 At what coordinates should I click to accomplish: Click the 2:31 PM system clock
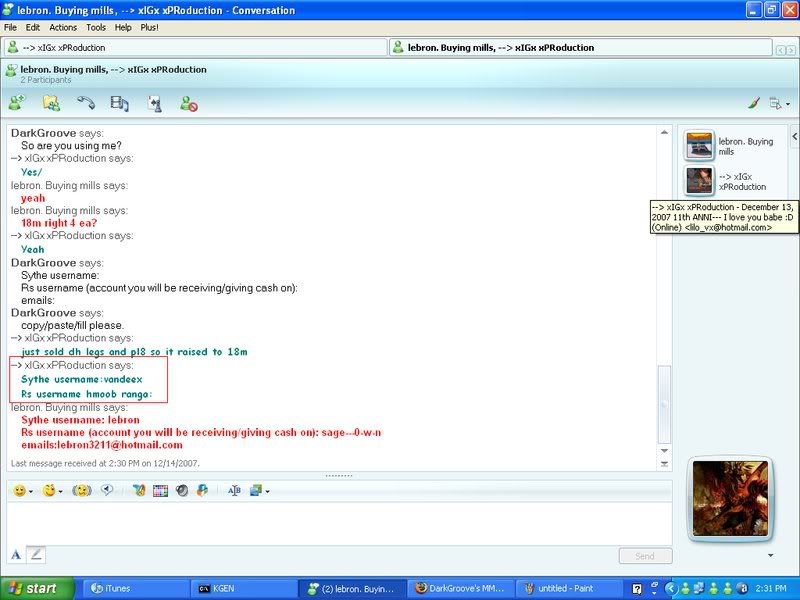pyautogui.click(x=771, y=589)
